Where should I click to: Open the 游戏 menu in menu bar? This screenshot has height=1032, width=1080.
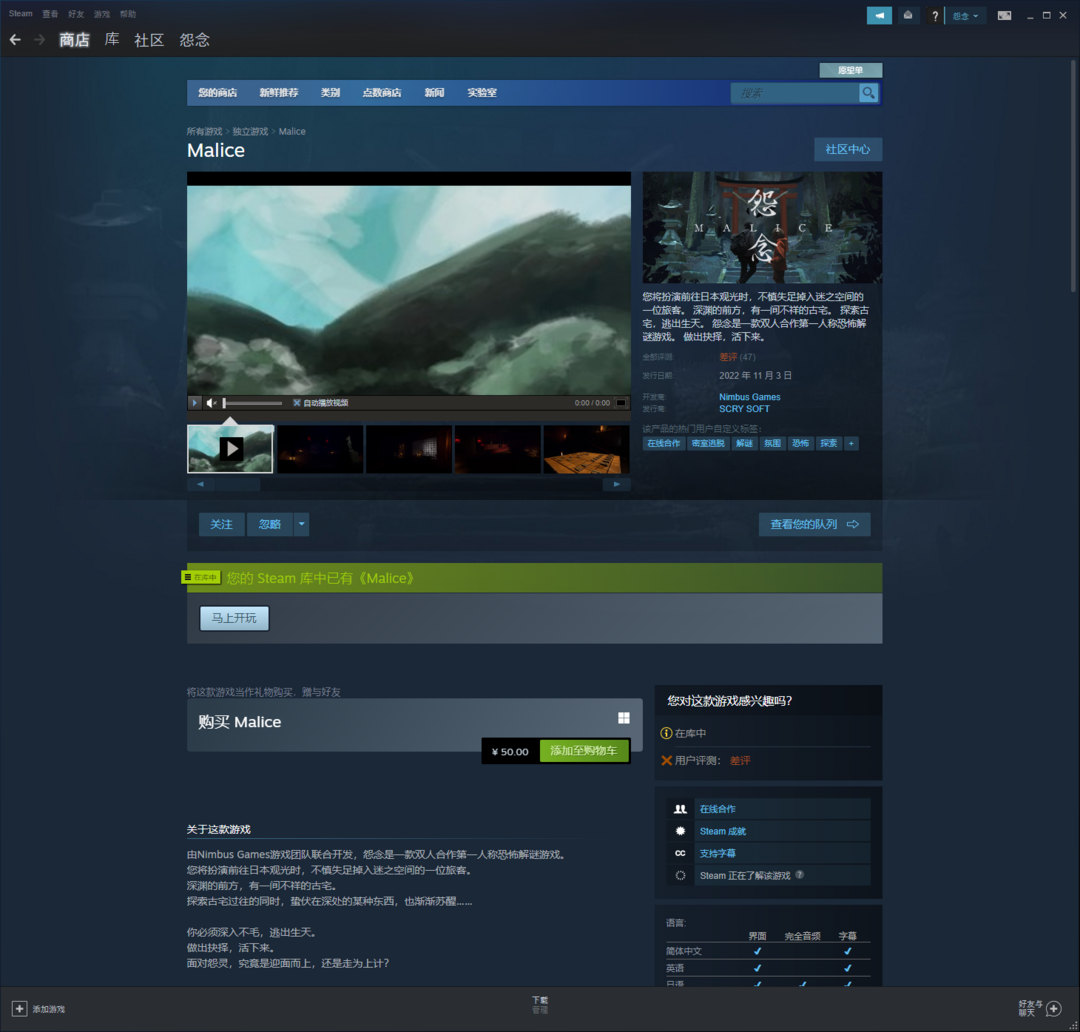(102, 14)
